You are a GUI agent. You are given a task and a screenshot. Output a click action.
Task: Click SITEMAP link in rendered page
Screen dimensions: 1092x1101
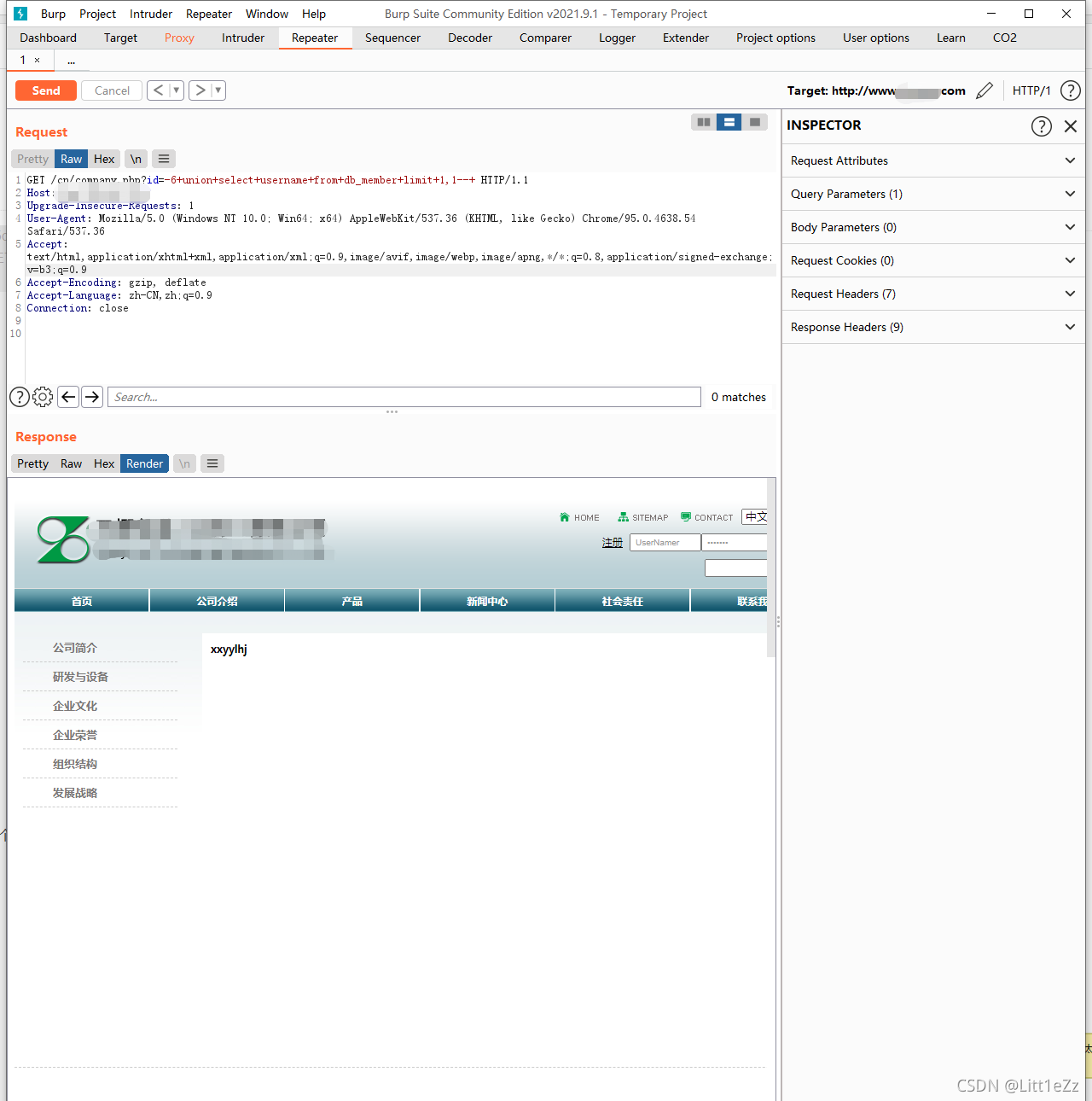coord(643,517)
